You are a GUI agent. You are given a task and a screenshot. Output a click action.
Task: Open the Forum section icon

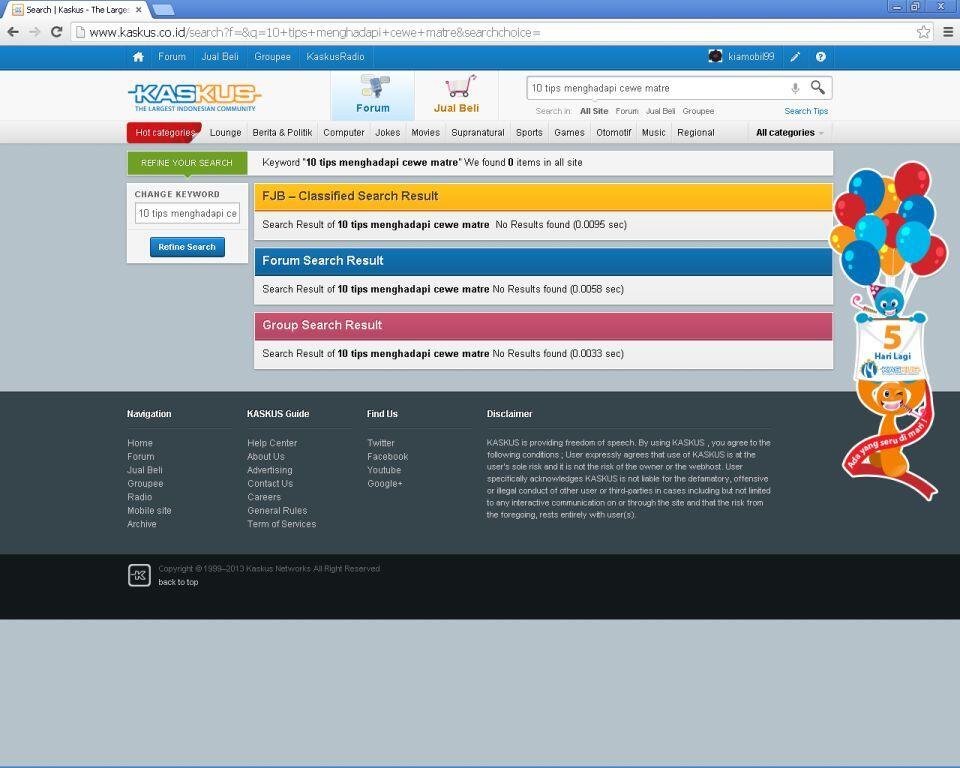[373, 95]
